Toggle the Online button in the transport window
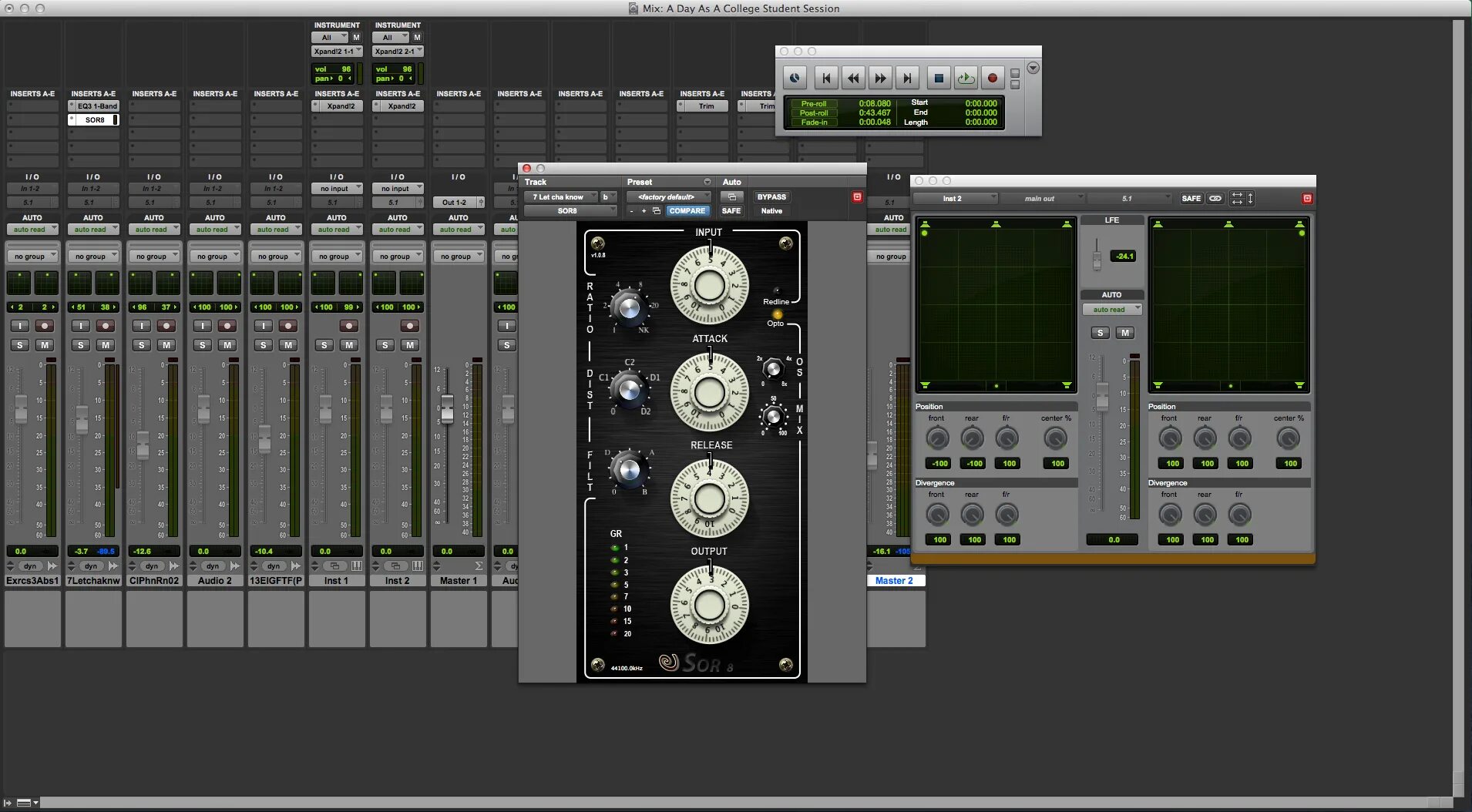 [x=795, y=78]
